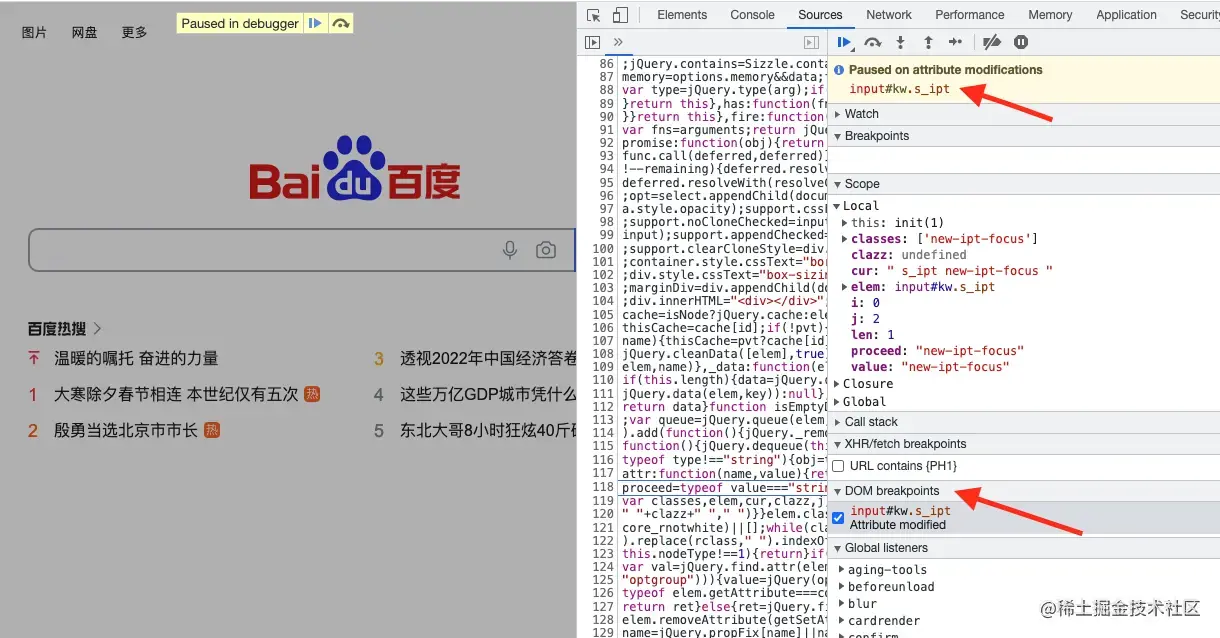The width and height of the screenshot is (1220, 638).
Task: Select the Sources tab
Action: (821, 15)
